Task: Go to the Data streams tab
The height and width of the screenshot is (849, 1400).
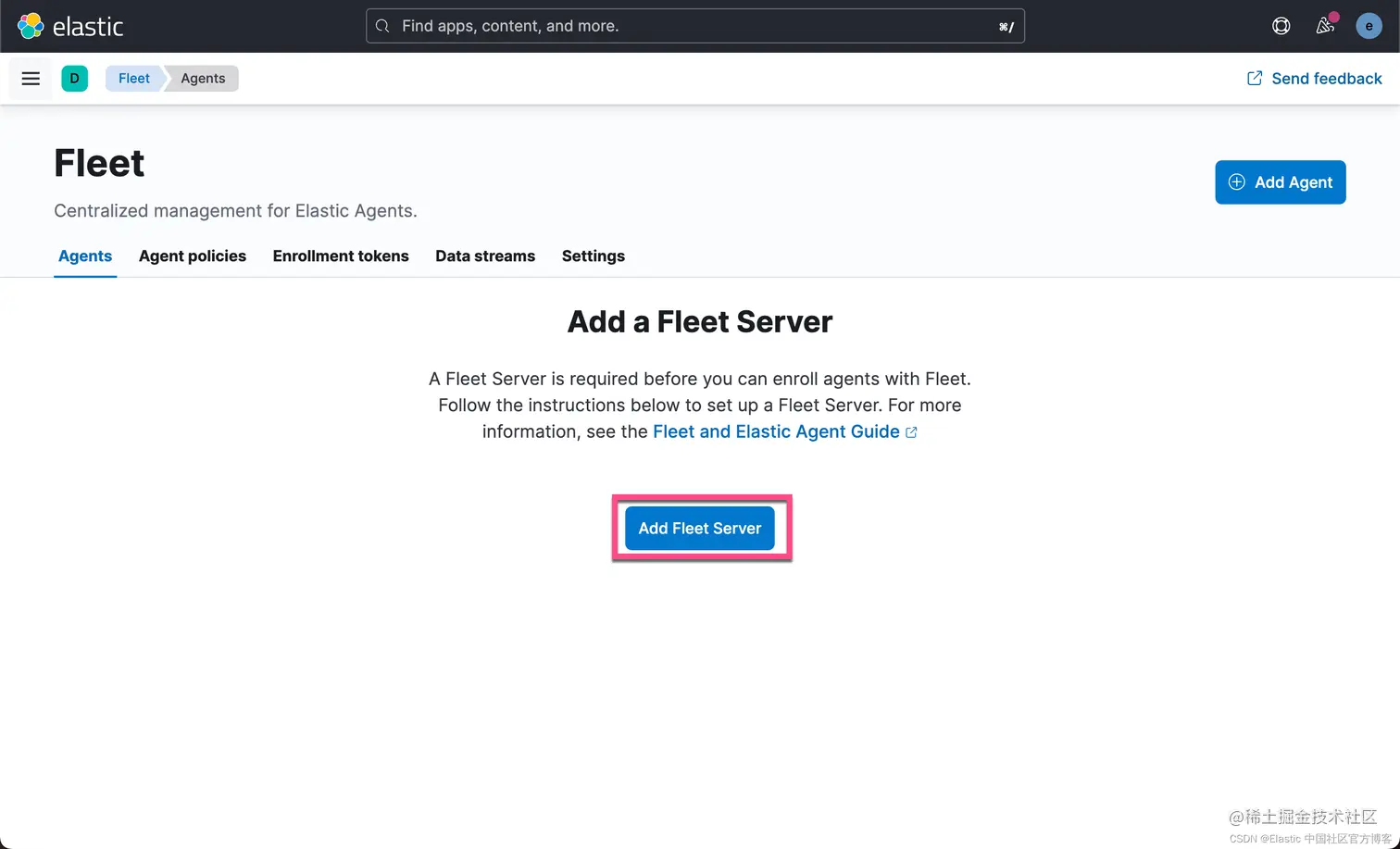Action: pyautogui.click(x=485, y=256)
